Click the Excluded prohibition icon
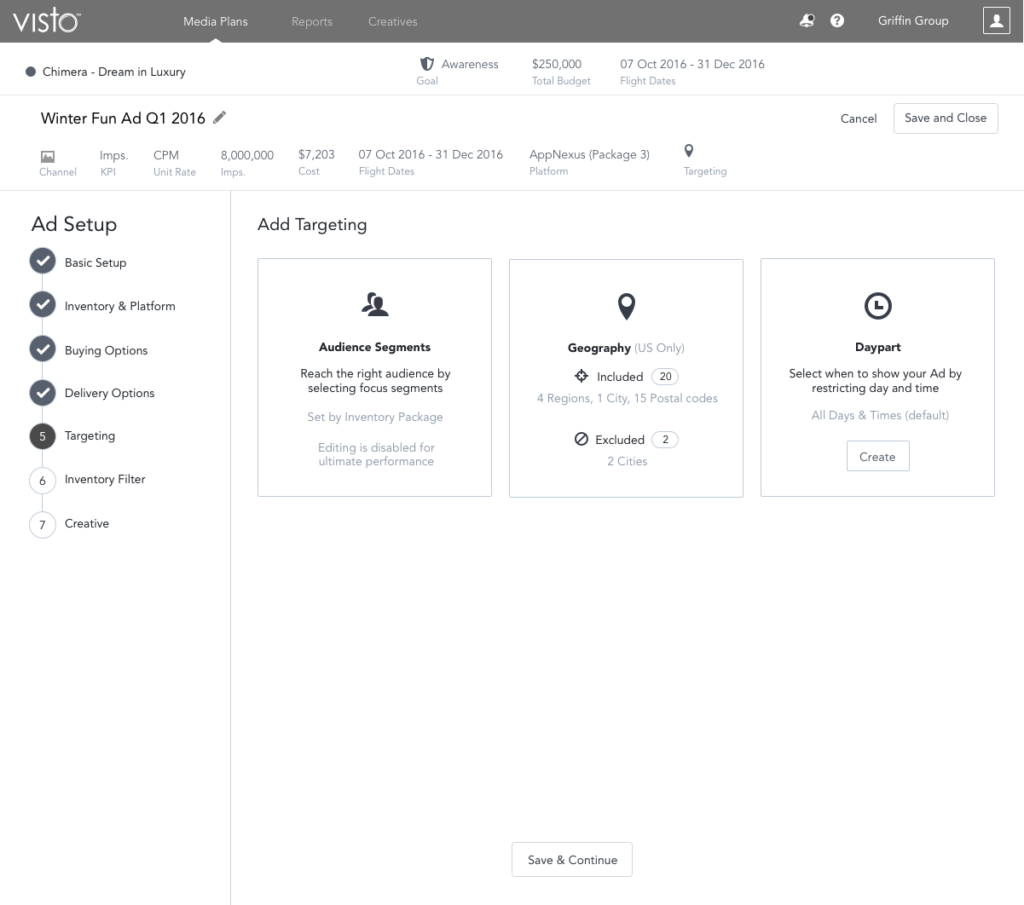 click(581, 439)
